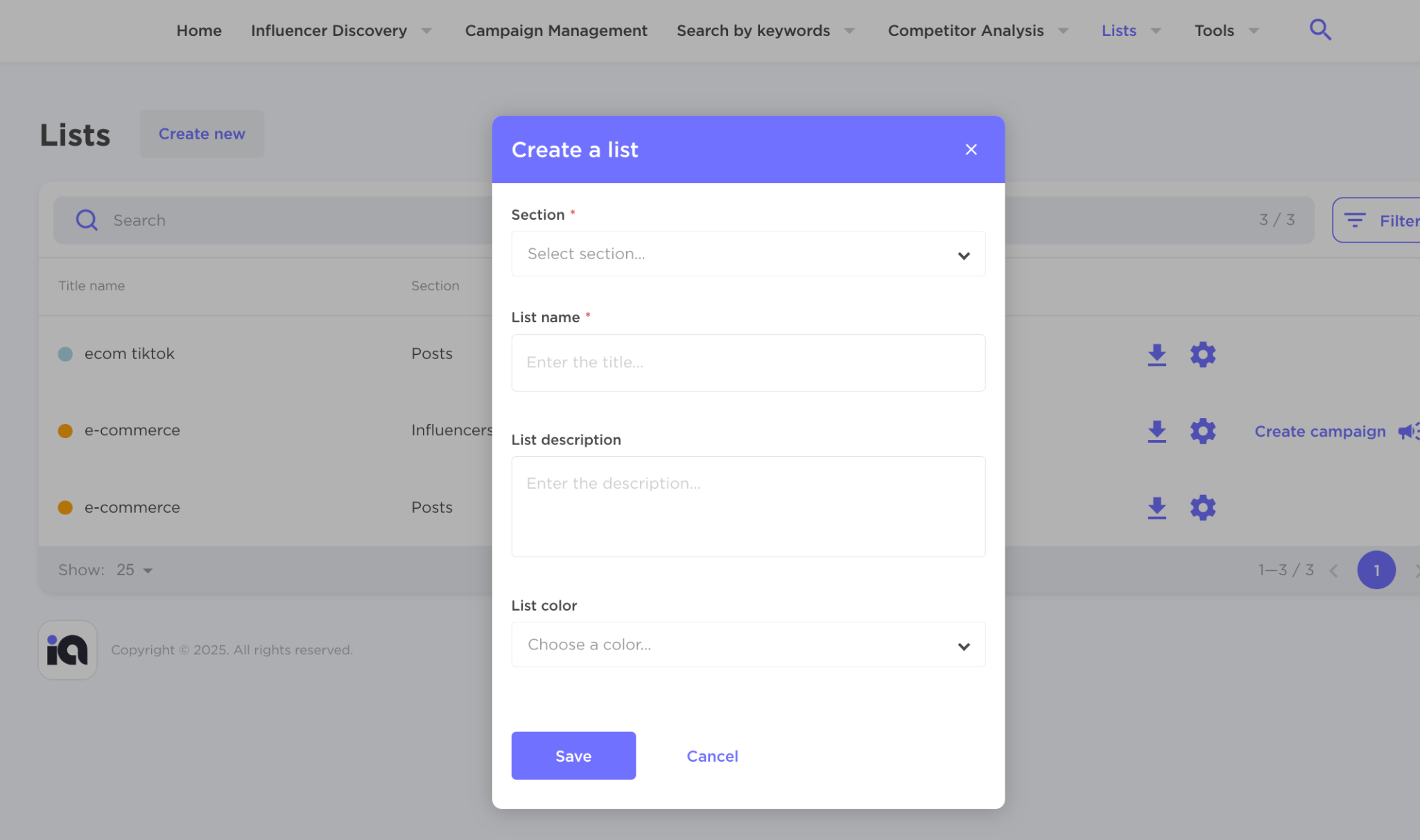The width and height of the screenshot is (1420, 840).
Task: Click the ia logo in footer
Action: [67, 649]
